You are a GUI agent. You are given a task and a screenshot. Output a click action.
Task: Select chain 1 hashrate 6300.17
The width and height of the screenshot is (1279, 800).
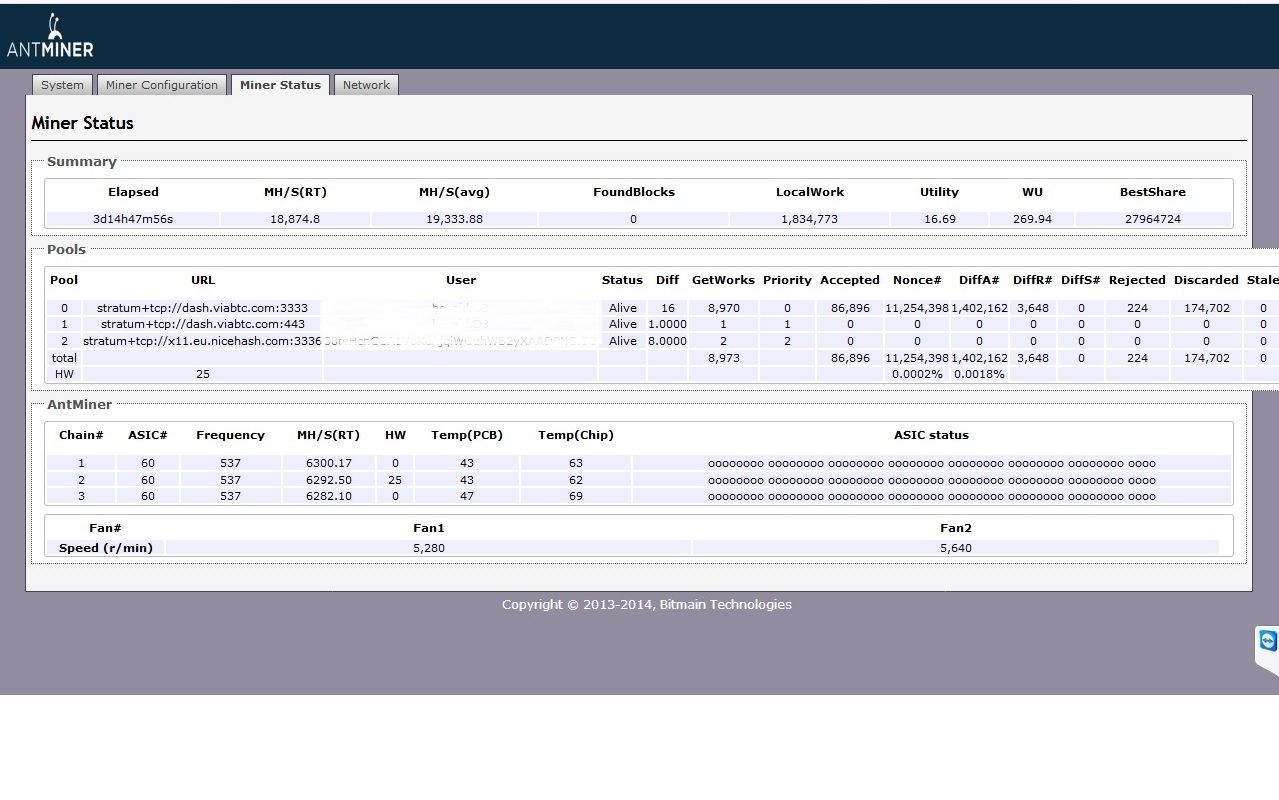click(x=328, y=463)
